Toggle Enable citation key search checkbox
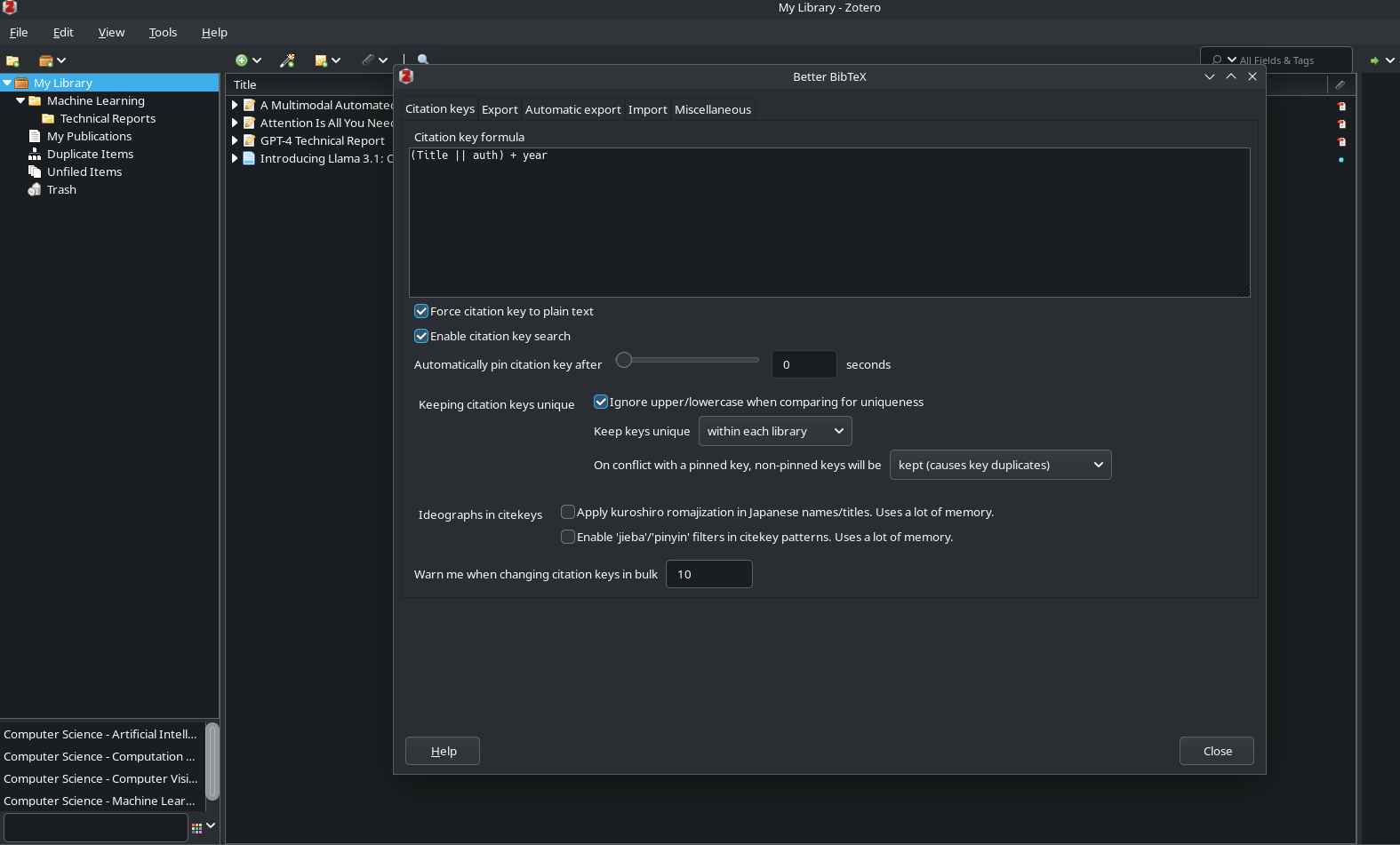The width and height of the screenshot is (1400, 845). tap(421, 336)
